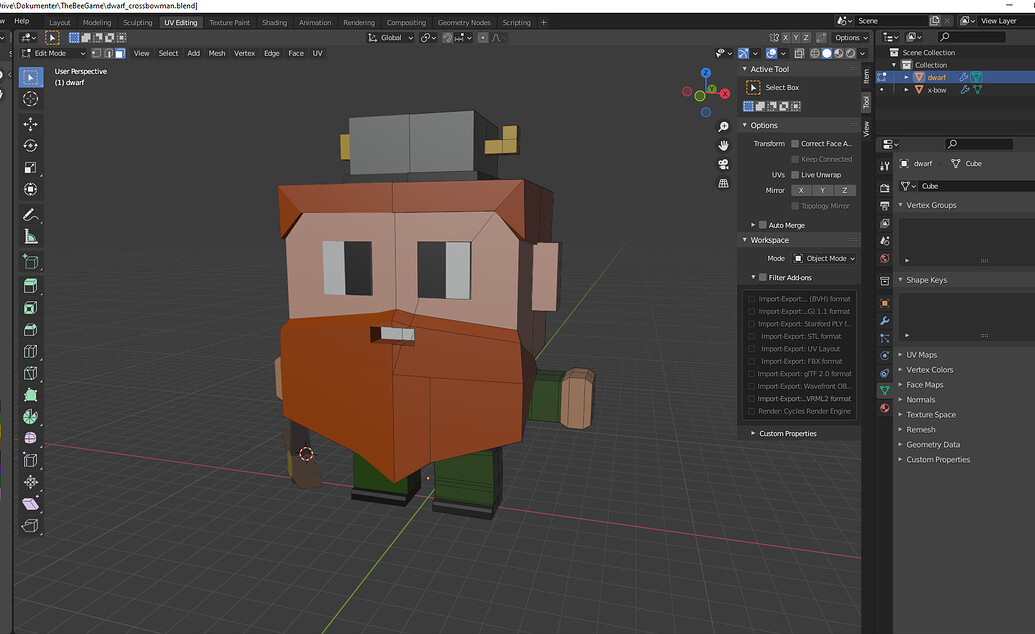Click the pan hand viewport gizmo
This screenshot has width=1035, height=634.
click(723, 145)
